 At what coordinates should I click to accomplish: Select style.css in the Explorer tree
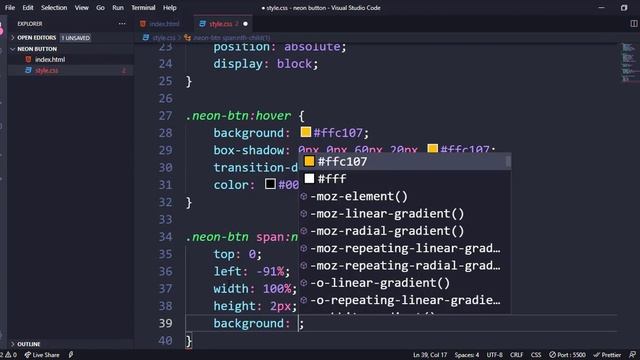[47, 71]
